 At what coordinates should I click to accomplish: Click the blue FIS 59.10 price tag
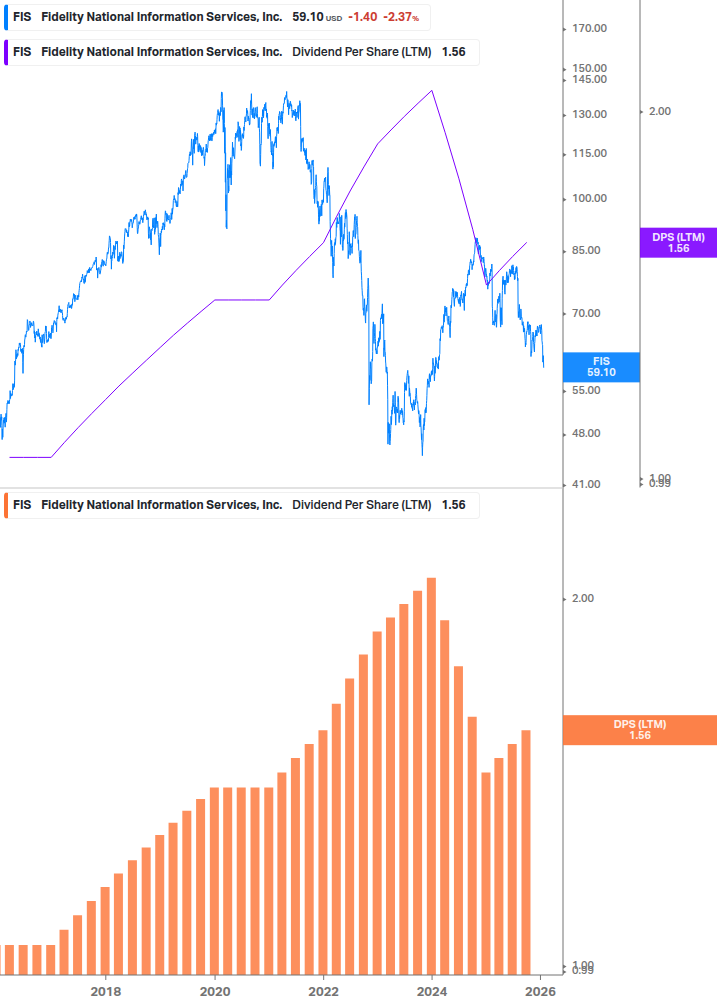click(601, 367)
